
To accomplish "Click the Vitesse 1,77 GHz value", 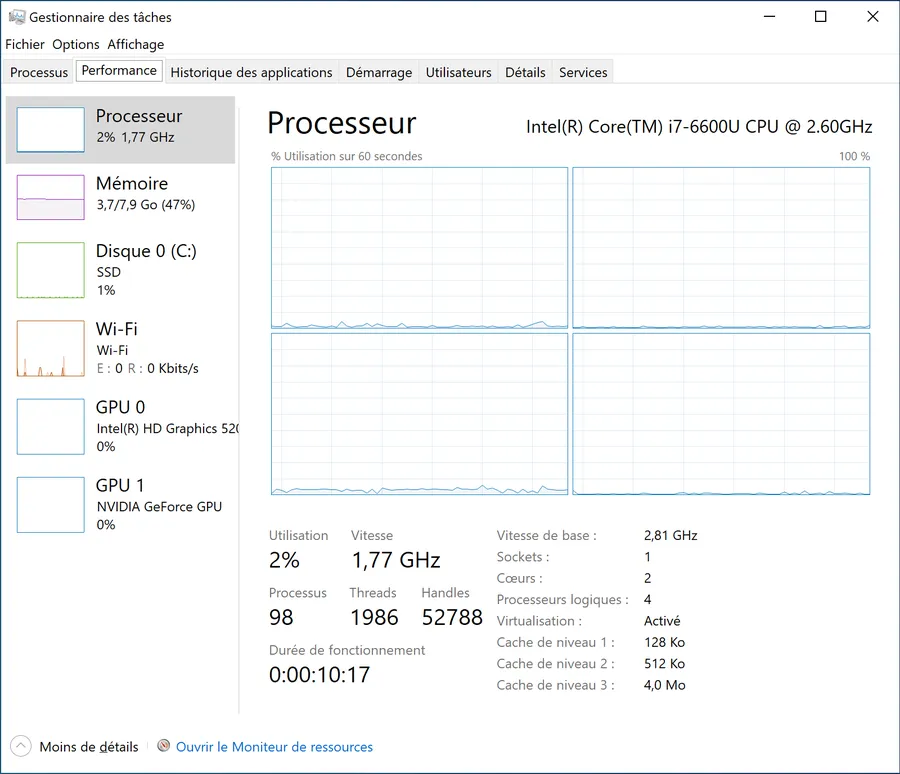I will pos(396,560).
